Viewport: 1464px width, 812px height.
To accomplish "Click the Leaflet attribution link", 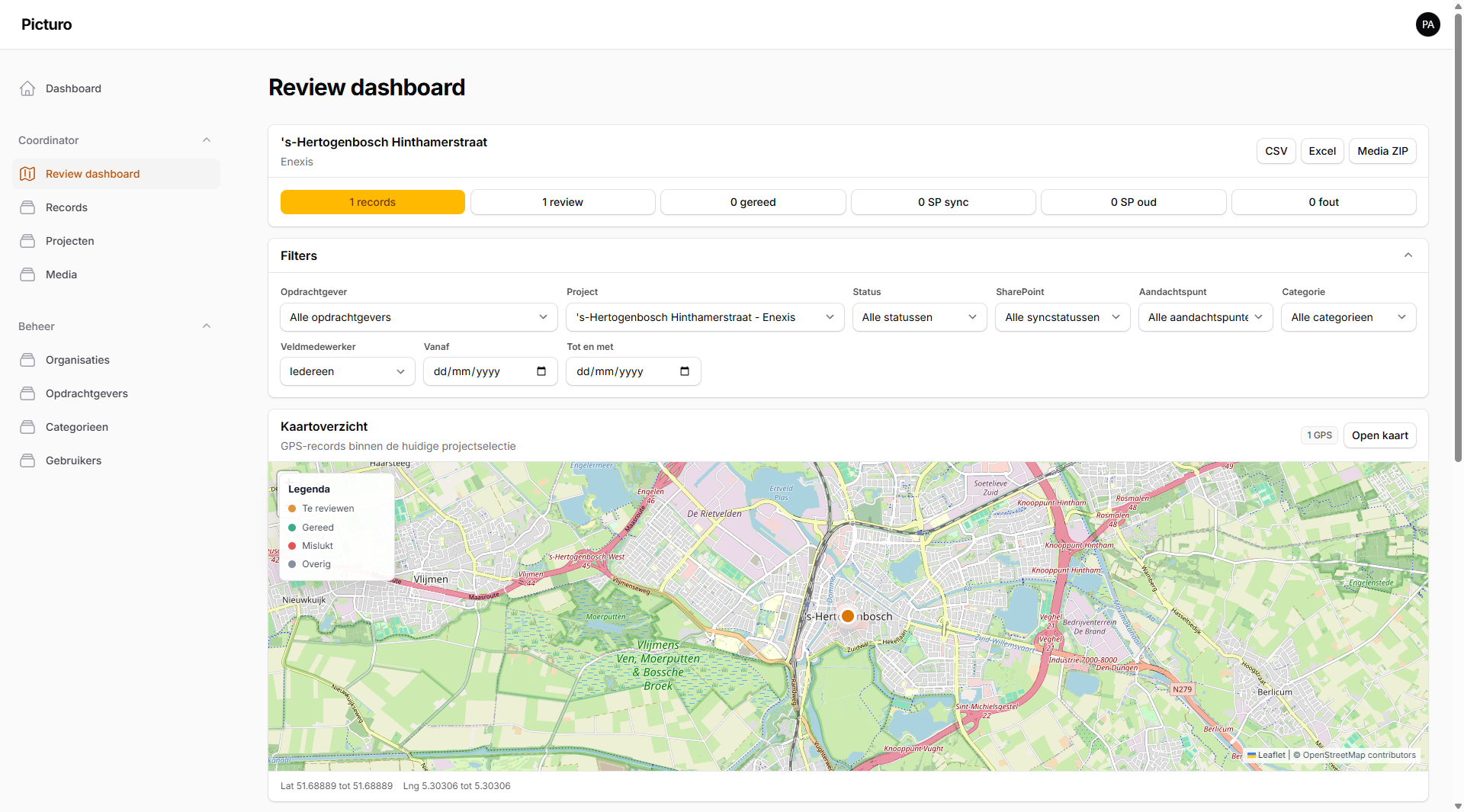I will click(x=1267, y=755).
